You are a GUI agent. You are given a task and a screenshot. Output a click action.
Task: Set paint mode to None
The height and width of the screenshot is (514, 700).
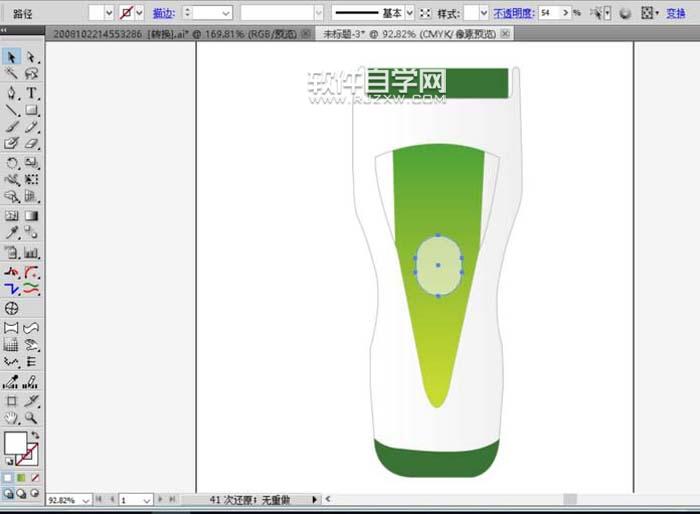pyautogui.click(x=34, y=477)
